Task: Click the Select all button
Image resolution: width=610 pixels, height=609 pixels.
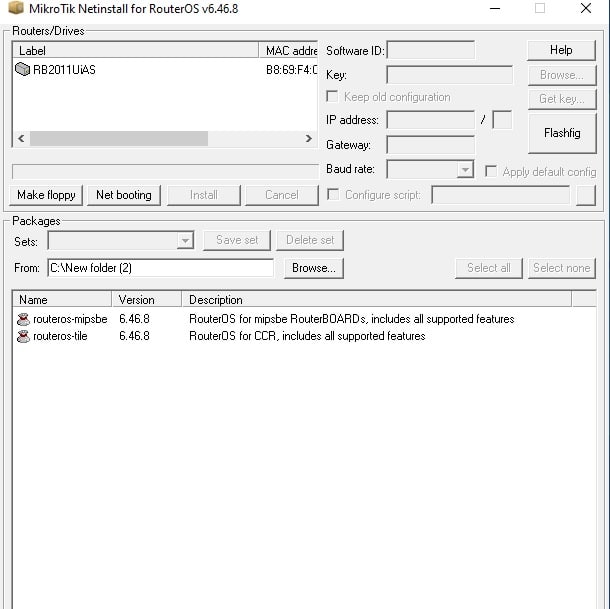Action: (x=489, y=268)
